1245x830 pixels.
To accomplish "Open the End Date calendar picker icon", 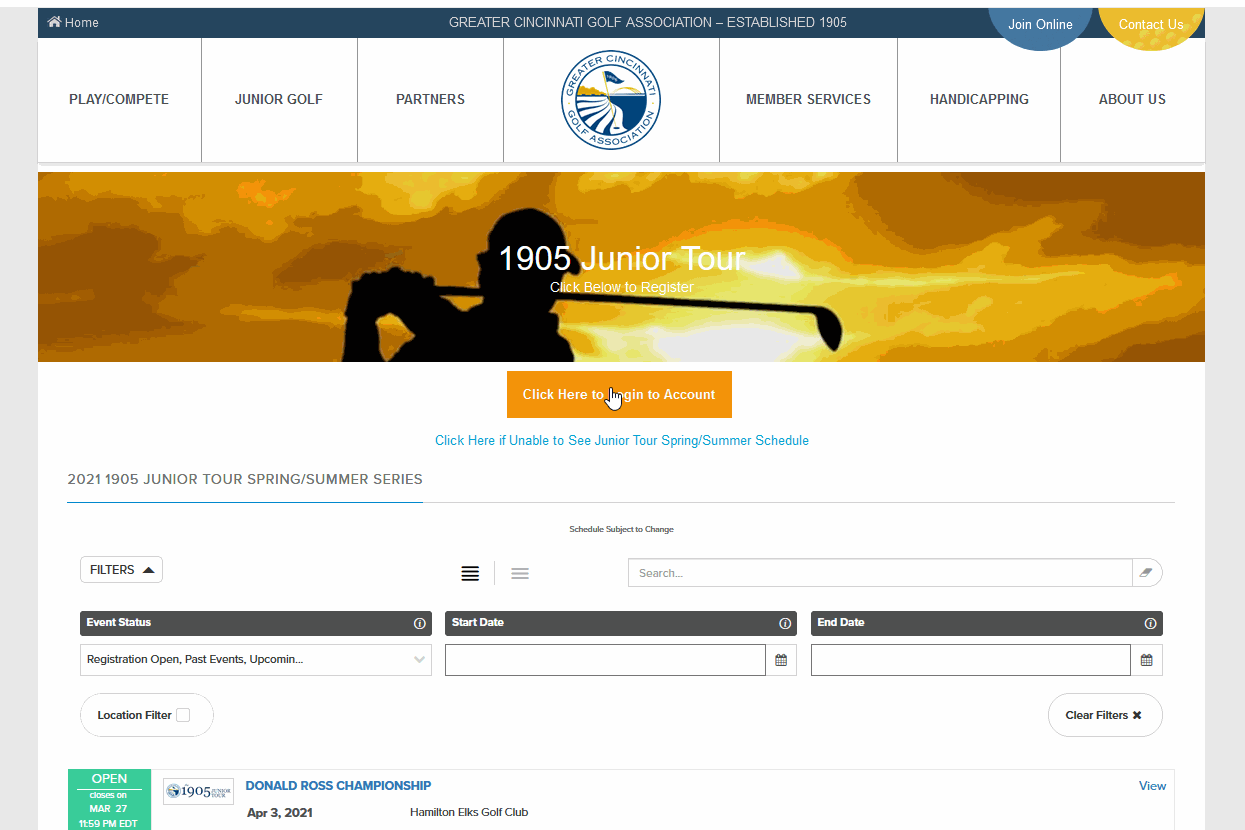I will tap(1147, 660).
